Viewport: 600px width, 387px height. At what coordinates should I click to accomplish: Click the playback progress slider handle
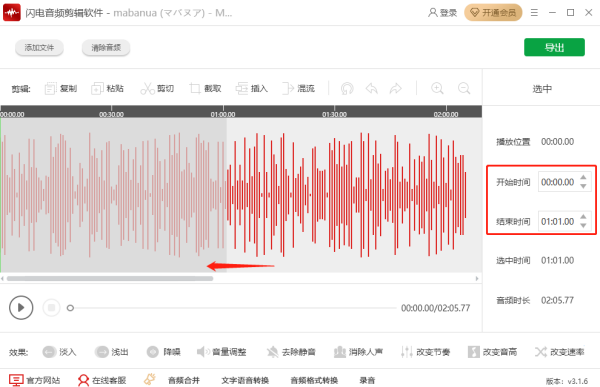(70, 308)
